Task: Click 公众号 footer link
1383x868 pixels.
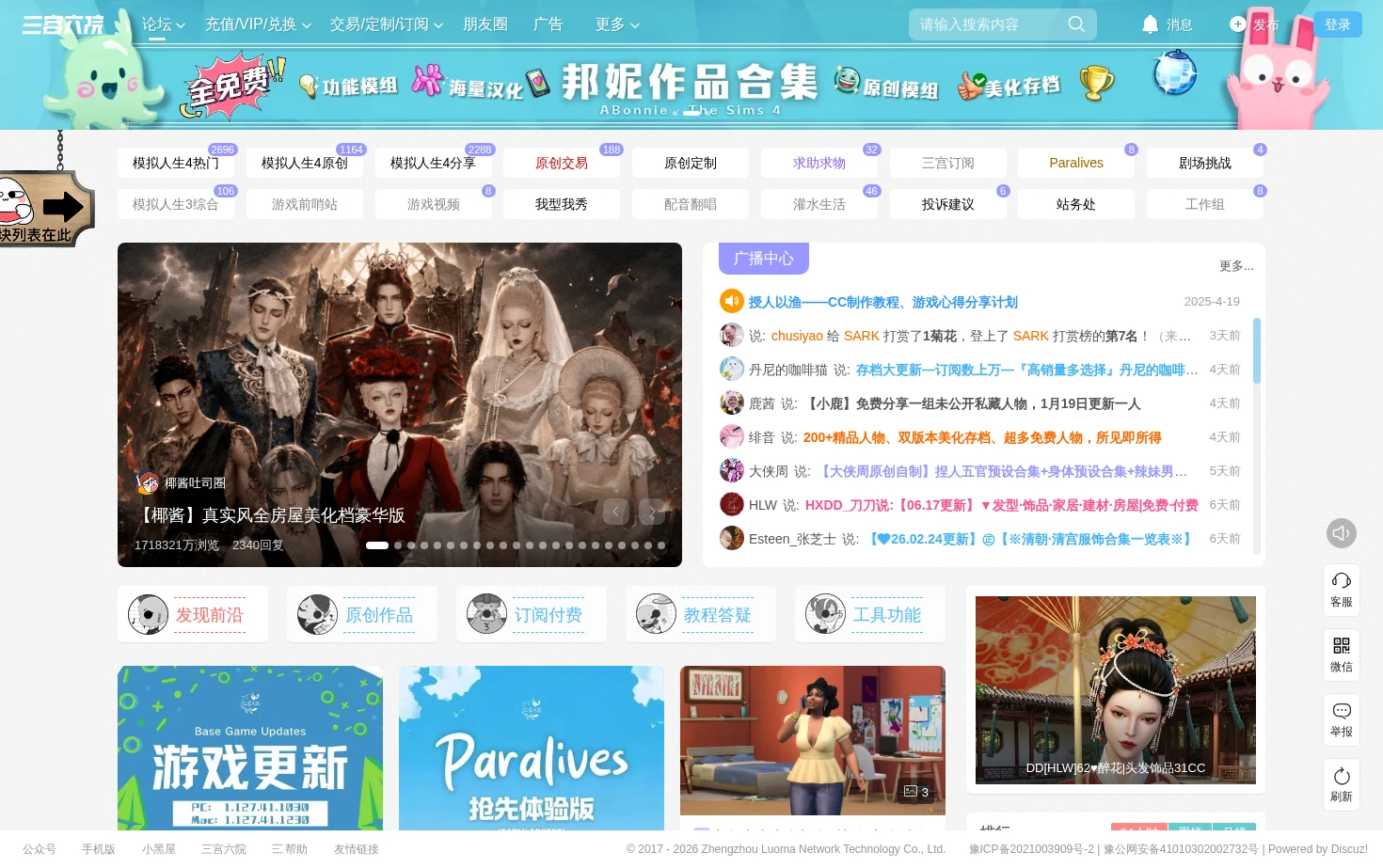Action: (x=40, y=849)
